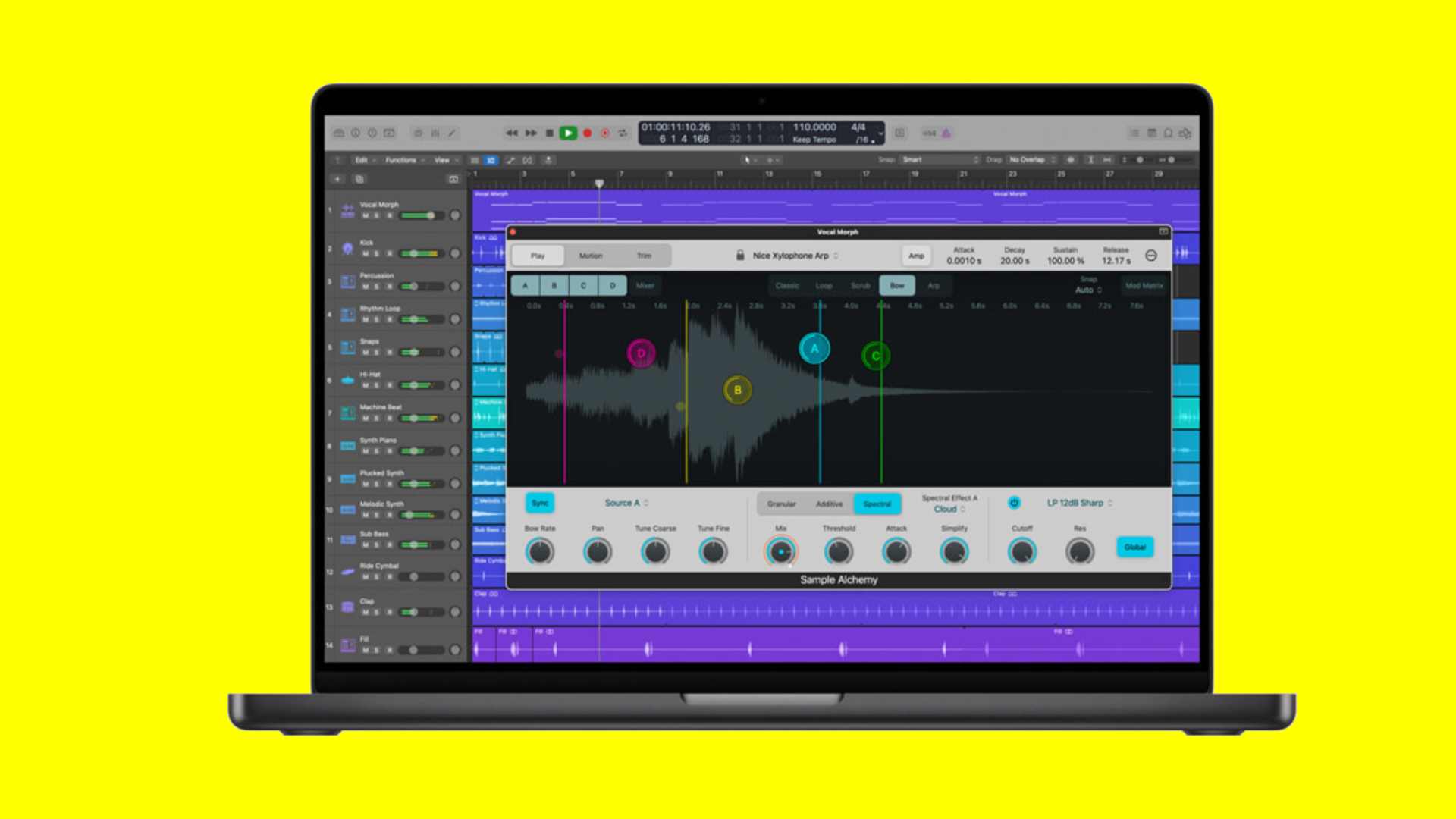1456x819 pixels.
Task: Open the LP 12dB Sharp filter dropdown
Action: (1080, 503)
